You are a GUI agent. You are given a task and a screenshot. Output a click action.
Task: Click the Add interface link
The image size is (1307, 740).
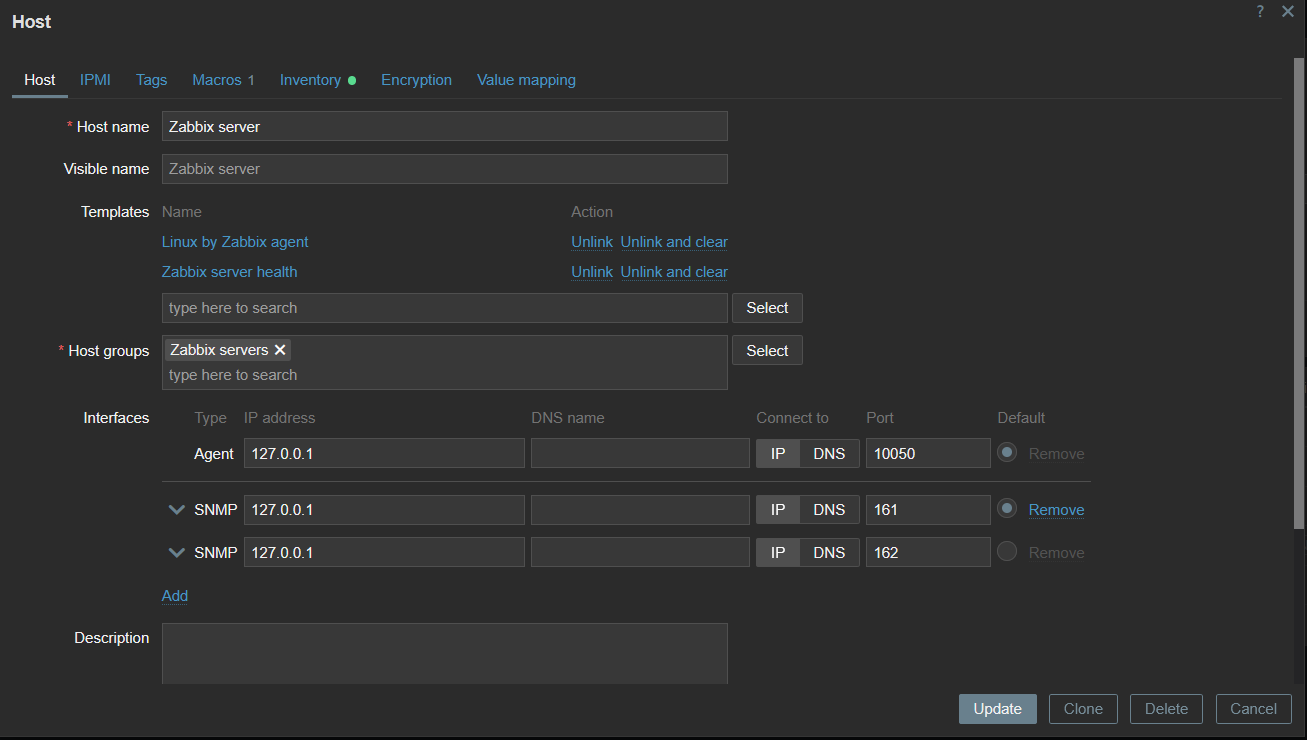pyautogui.click(x=175, y=596)
